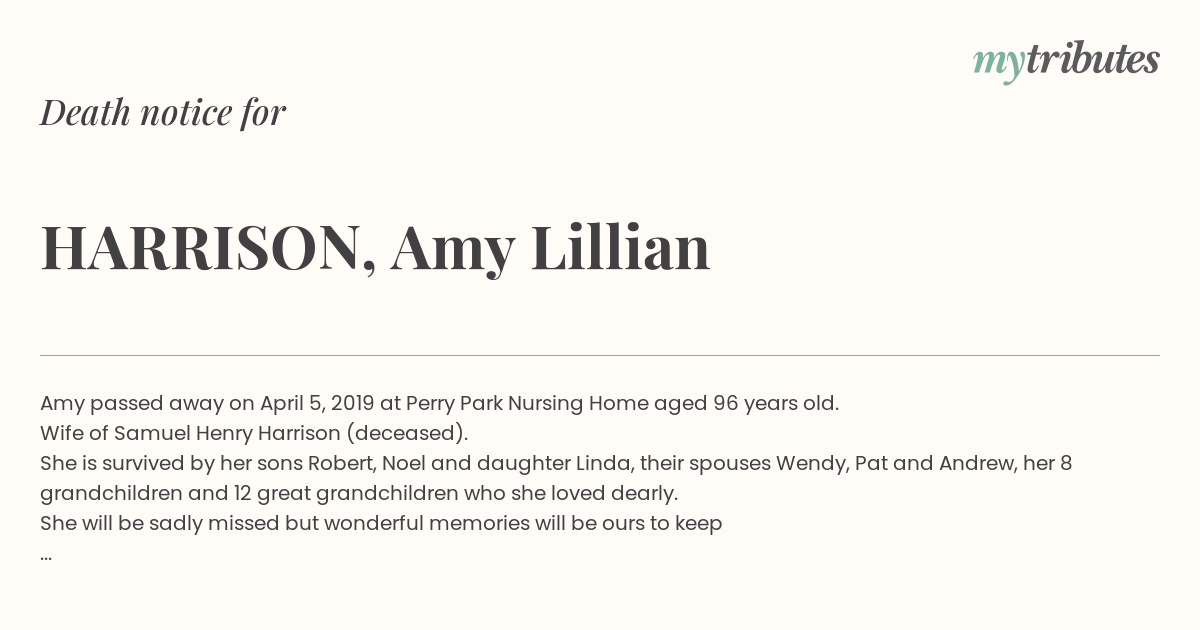Image resolution: width=1200 pixels, height=630 pixels.
Task: Click the 'She will be sadly missed' line
Action: pos(381,524)
